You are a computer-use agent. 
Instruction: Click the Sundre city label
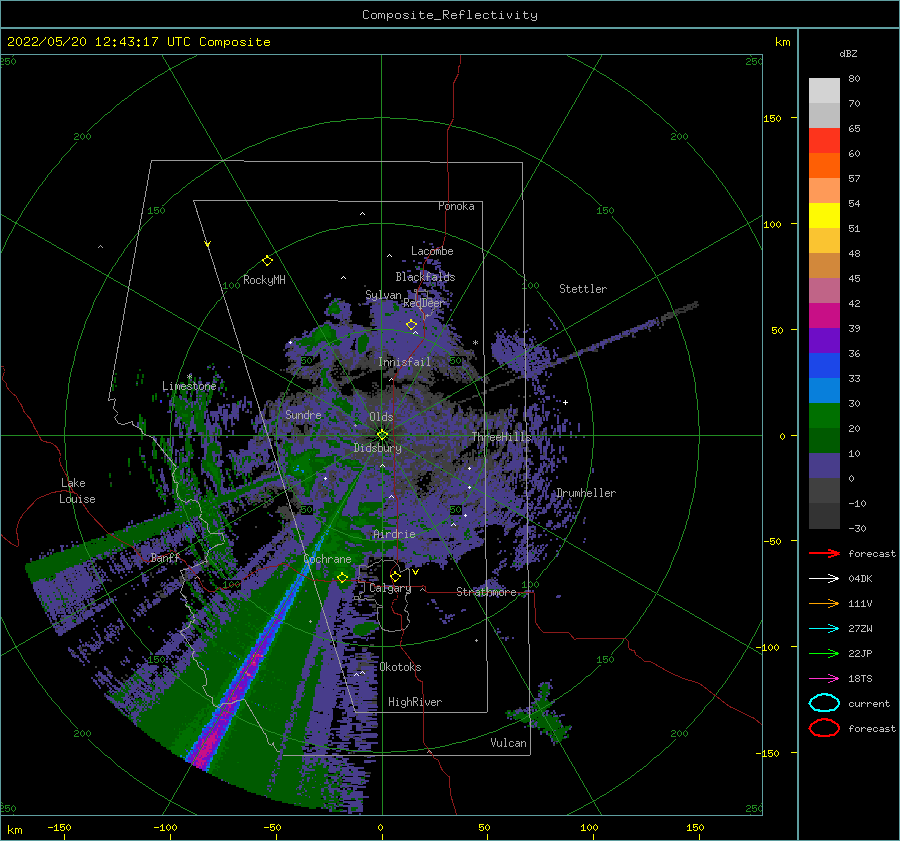(x=303, y=414)
